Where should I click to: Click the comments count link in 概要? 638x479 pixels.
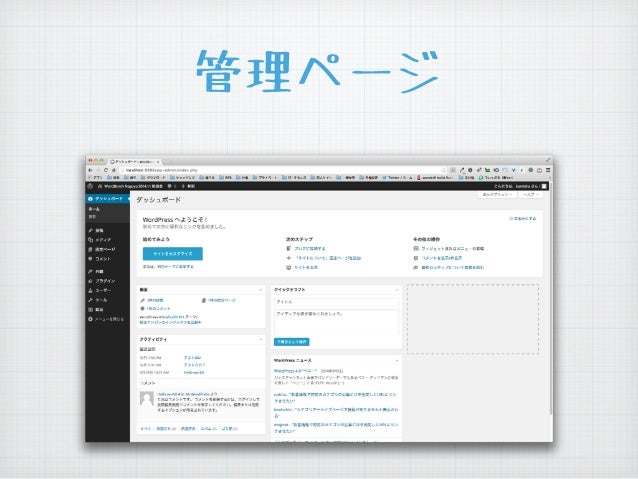click(x=158, y=308)
